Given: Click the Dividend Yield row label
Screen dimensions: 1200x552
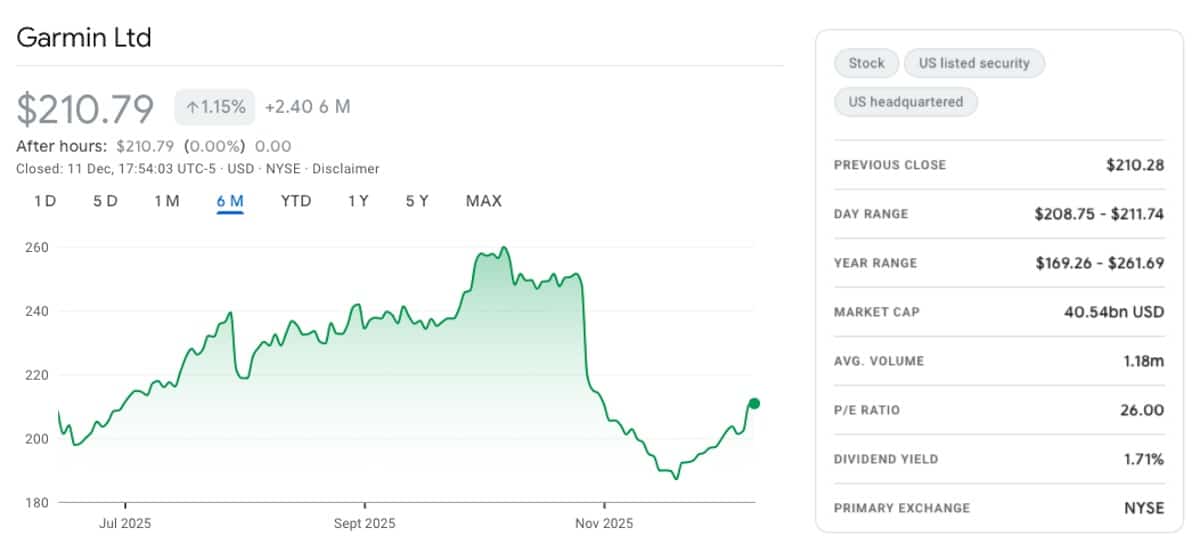Looking at the screenshot, I should [x=886, y=459].
